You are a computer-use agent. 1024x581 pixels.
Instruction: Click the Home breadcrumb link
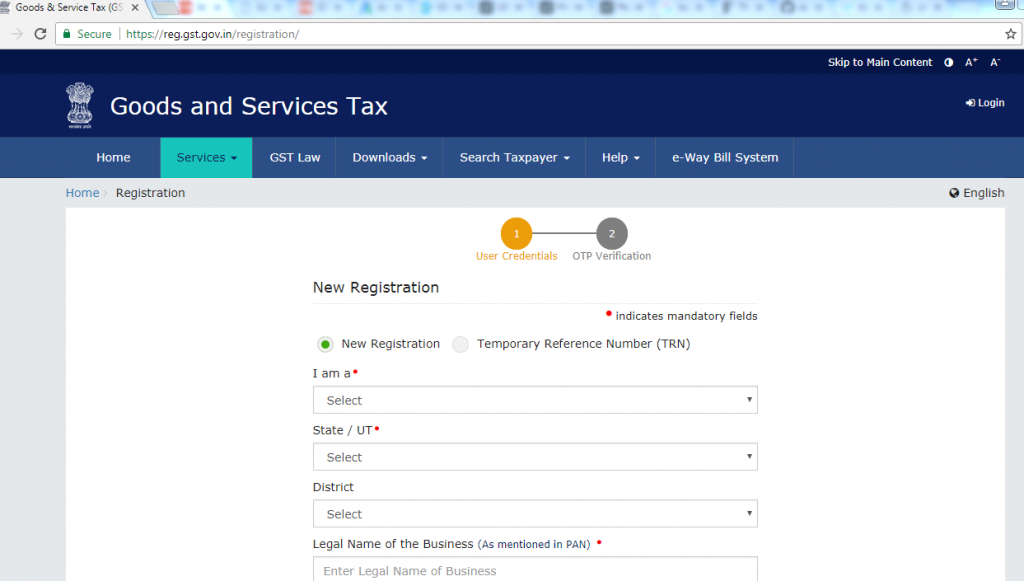(x=82, y=193)
